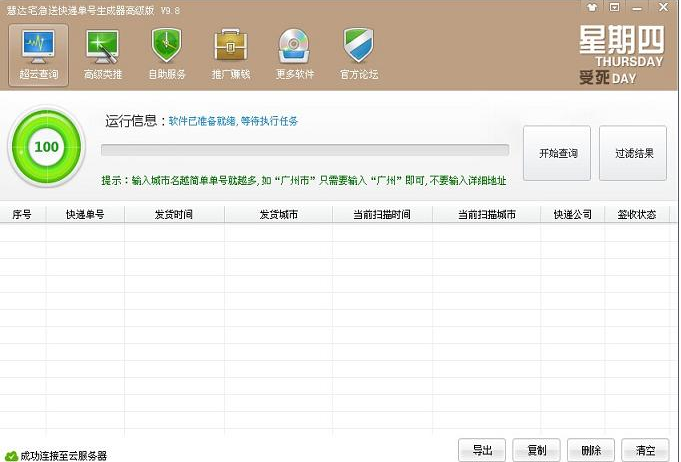Click the 过滤结果 button

point(633,153)
